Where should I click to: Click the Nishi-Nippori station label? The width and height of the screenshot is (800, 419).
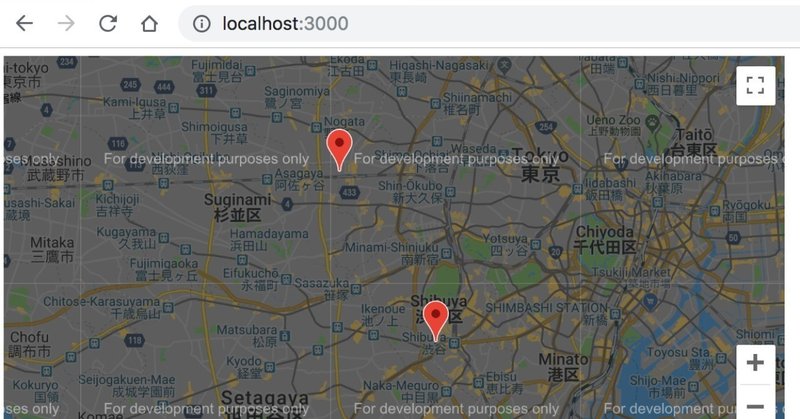coord(683,84)
